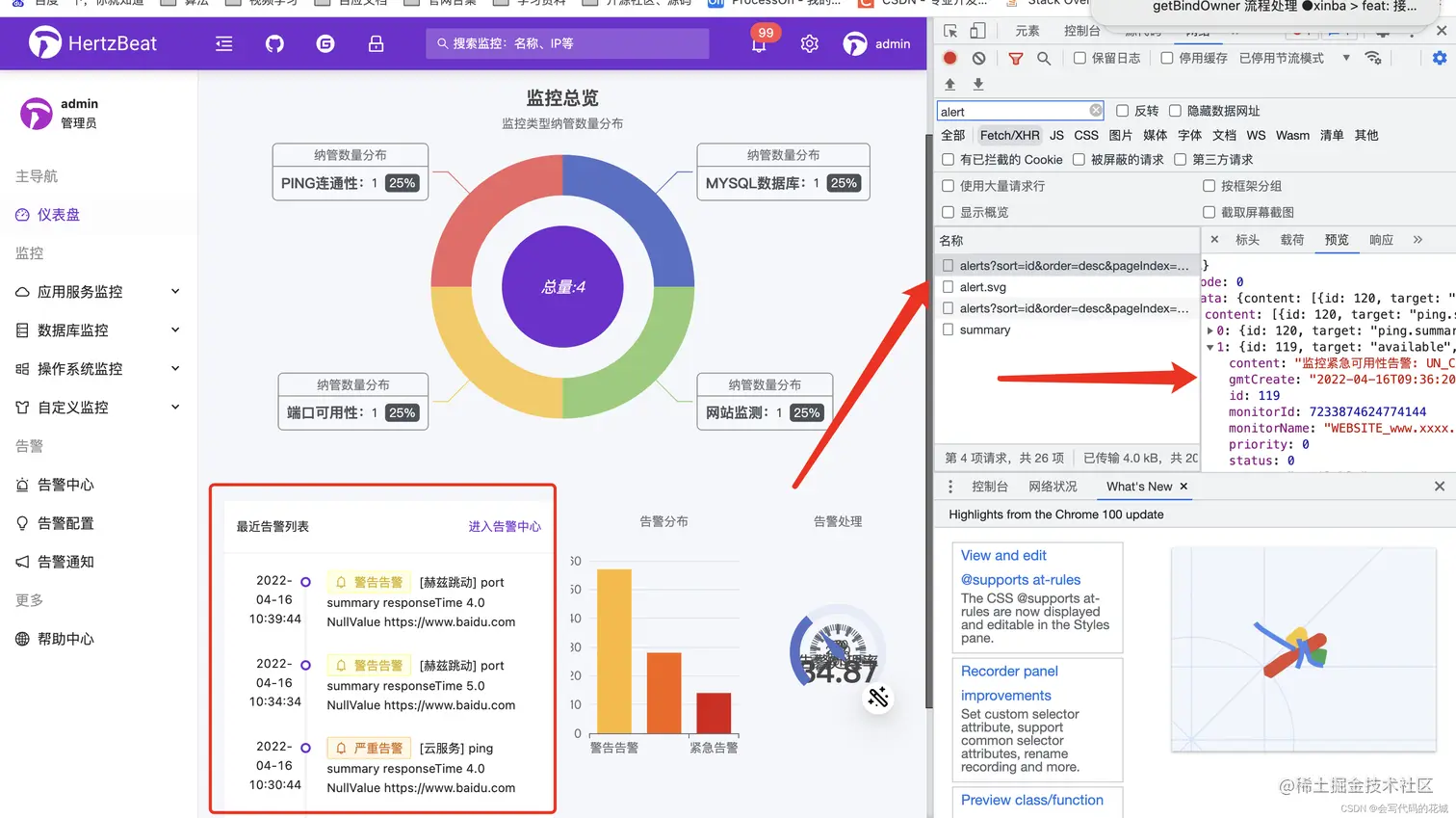Open the 标头 details tab
Image resolution: width=1456 pixels, height=818 pixels.
click(1247, 240)
